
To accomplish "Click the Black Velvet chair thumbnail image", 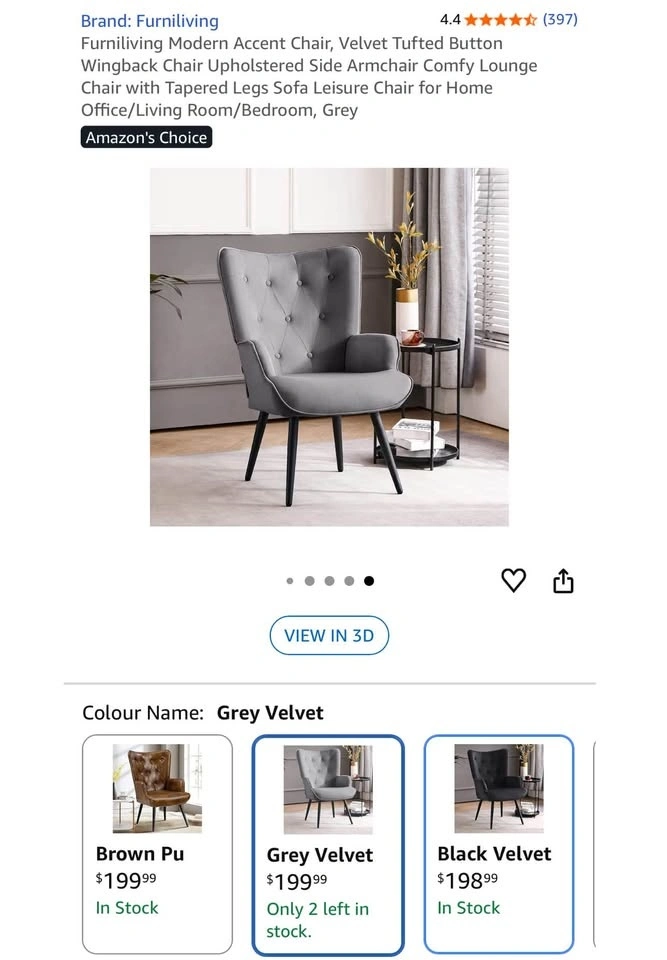I will 499,789.
